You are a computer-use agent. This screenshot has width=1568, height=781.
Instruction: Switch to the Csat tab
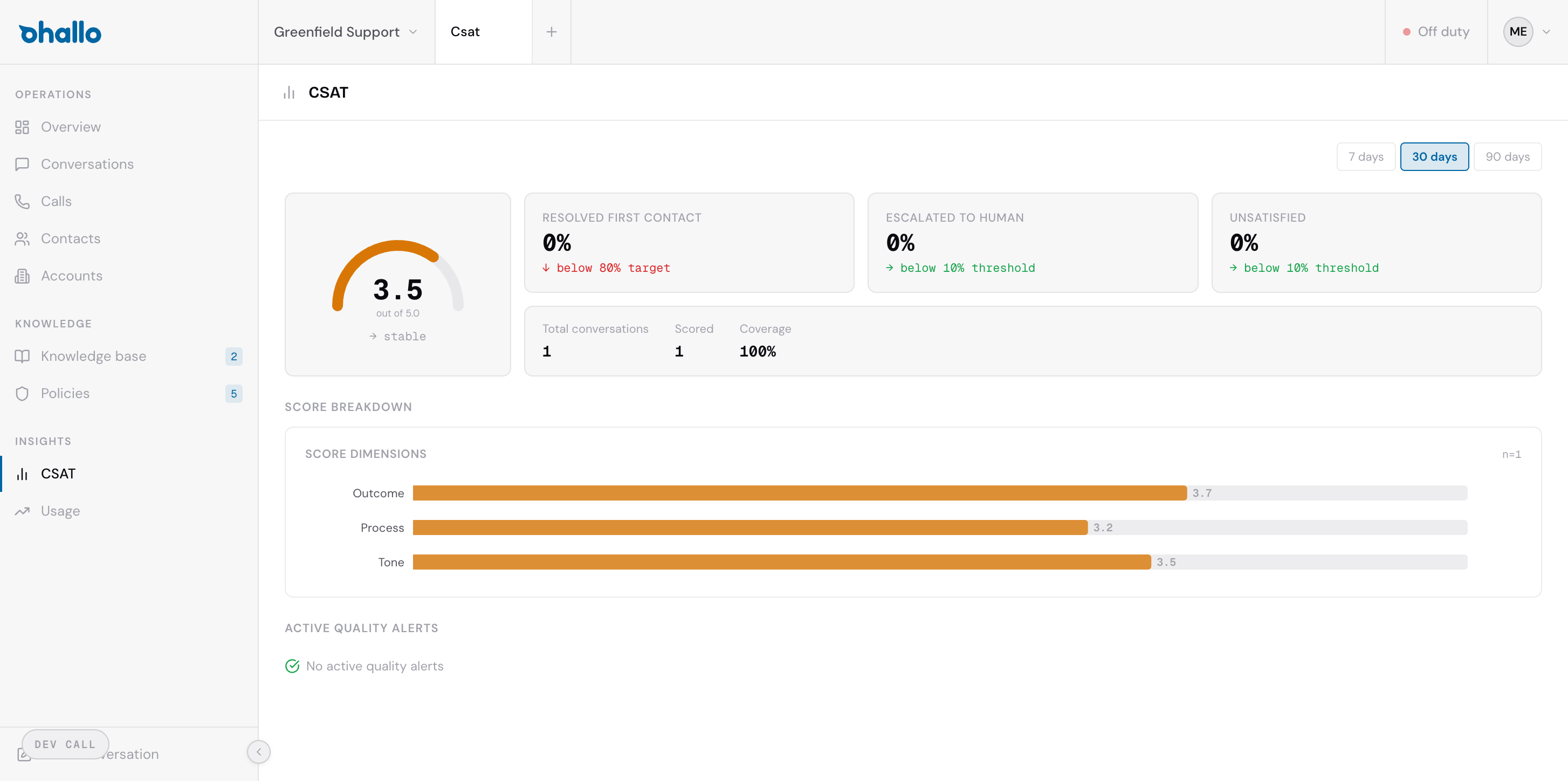(x=483, y=32)
